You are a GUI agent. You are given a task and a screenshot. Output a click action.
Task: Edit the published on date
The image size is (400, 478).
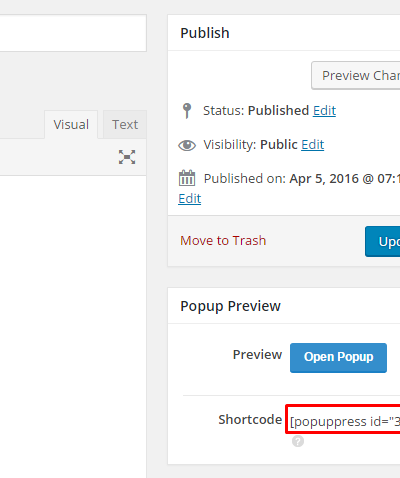pyautogui.click(x=190, y=199)
